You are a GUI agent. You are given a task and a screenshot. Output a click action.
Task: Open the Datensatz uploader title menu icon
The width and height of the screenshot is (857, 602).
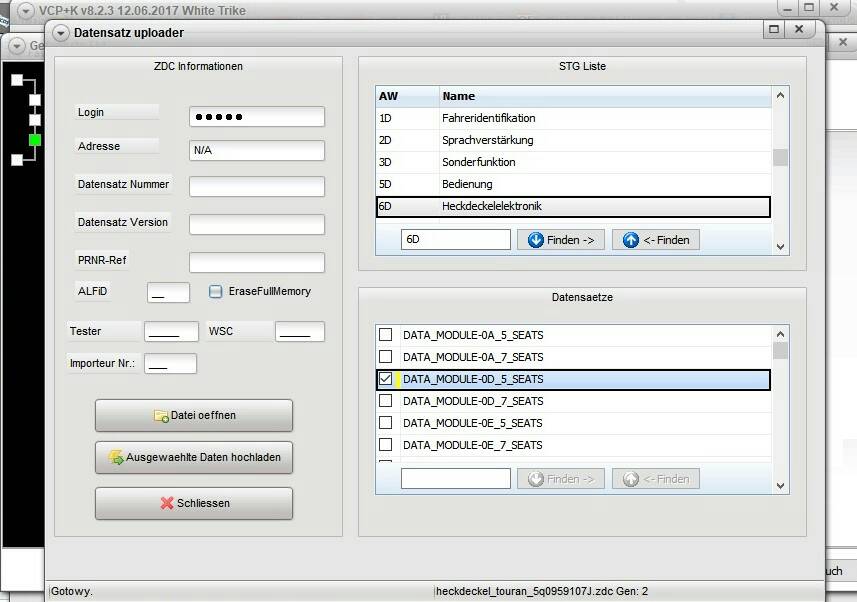(61, 32)
